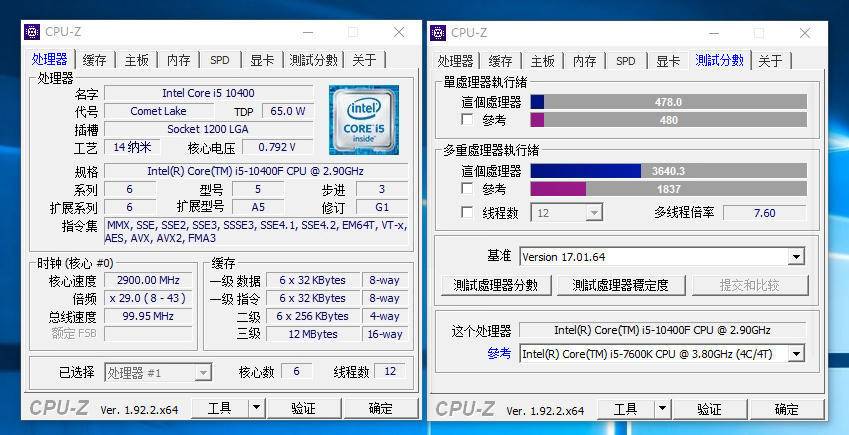This screenshot has height=435, width=849.
Task: Click 工具 button in left window
Action: [x=220, y=408]
